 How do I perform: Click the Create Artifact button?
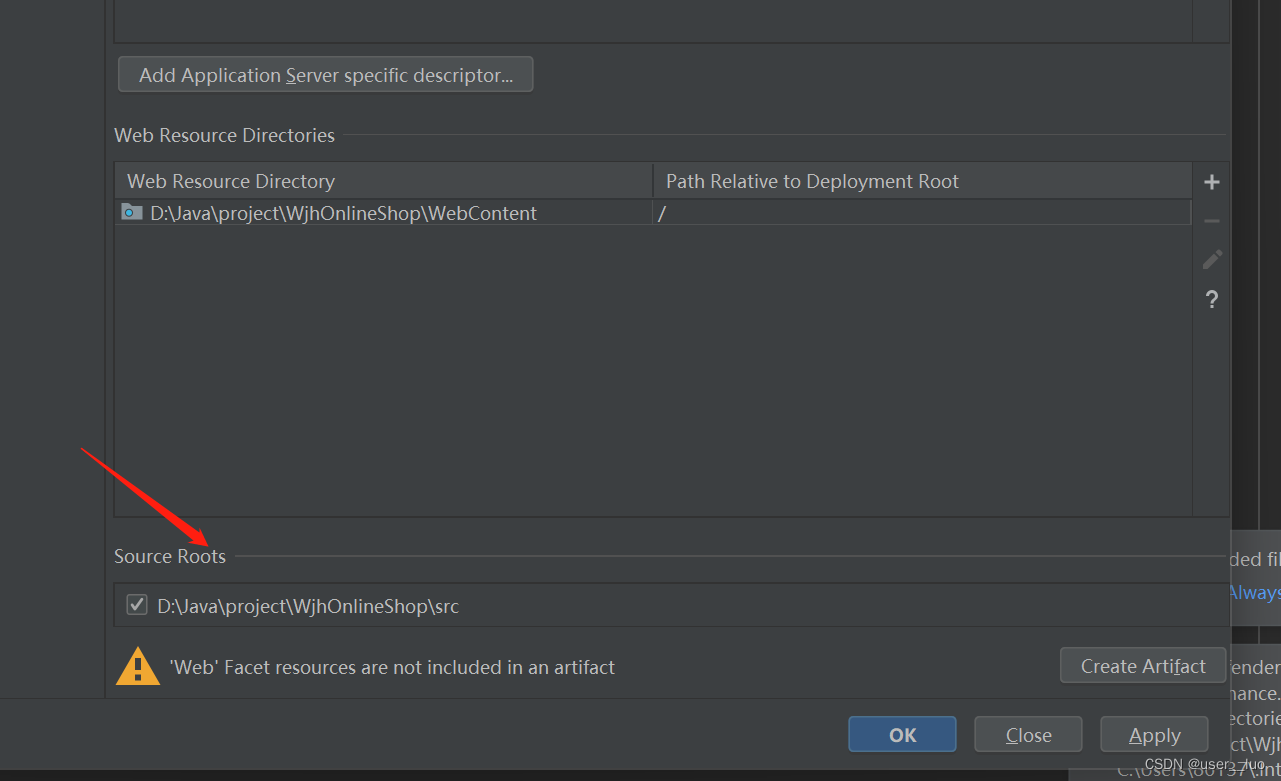pyautogui.click(x=1142, y=665)
